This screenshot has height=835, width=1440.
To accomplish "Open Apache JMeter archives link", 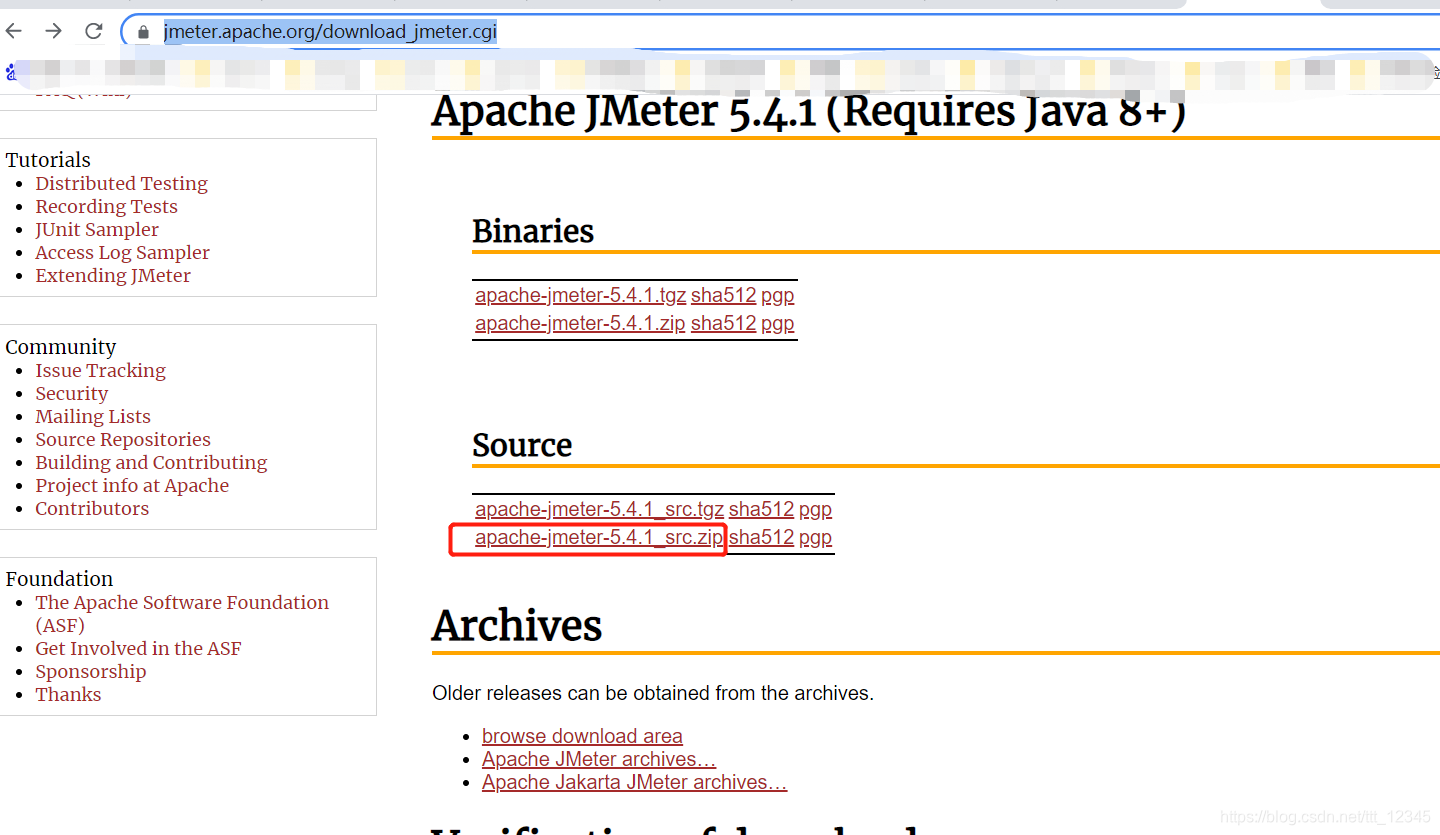I will 599,759.
